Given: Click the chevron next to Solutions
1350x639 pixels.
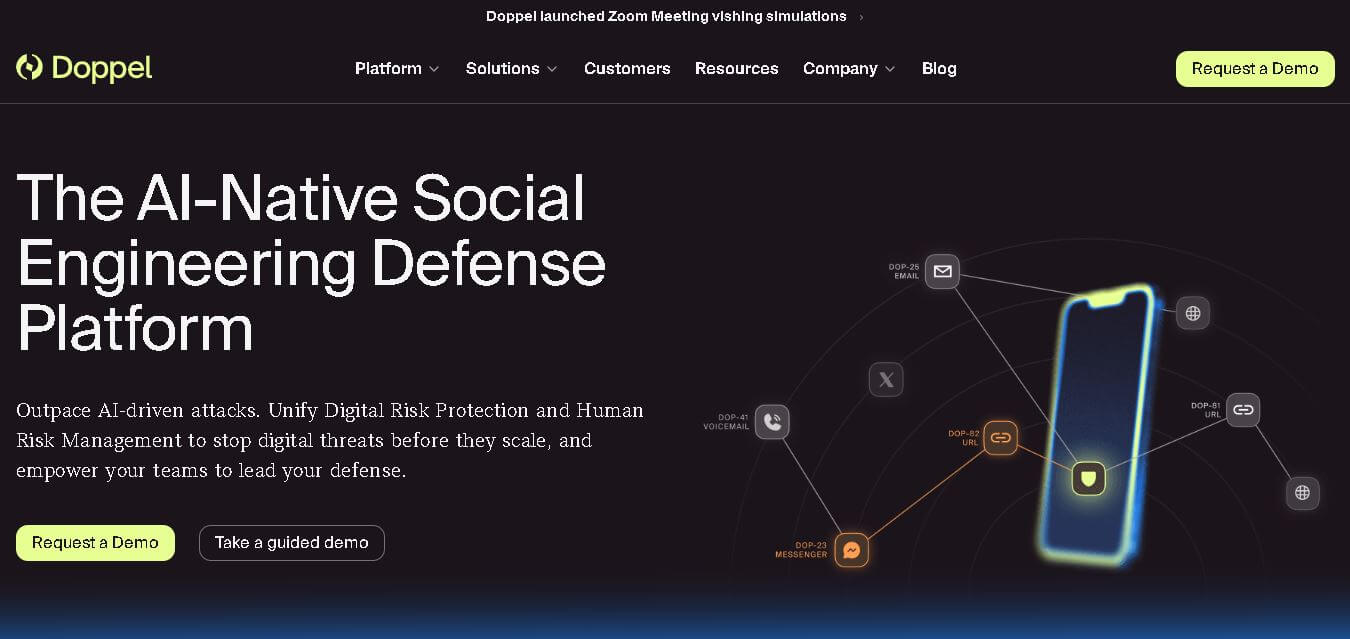Looking at the screenshot, I should [552, 69].
